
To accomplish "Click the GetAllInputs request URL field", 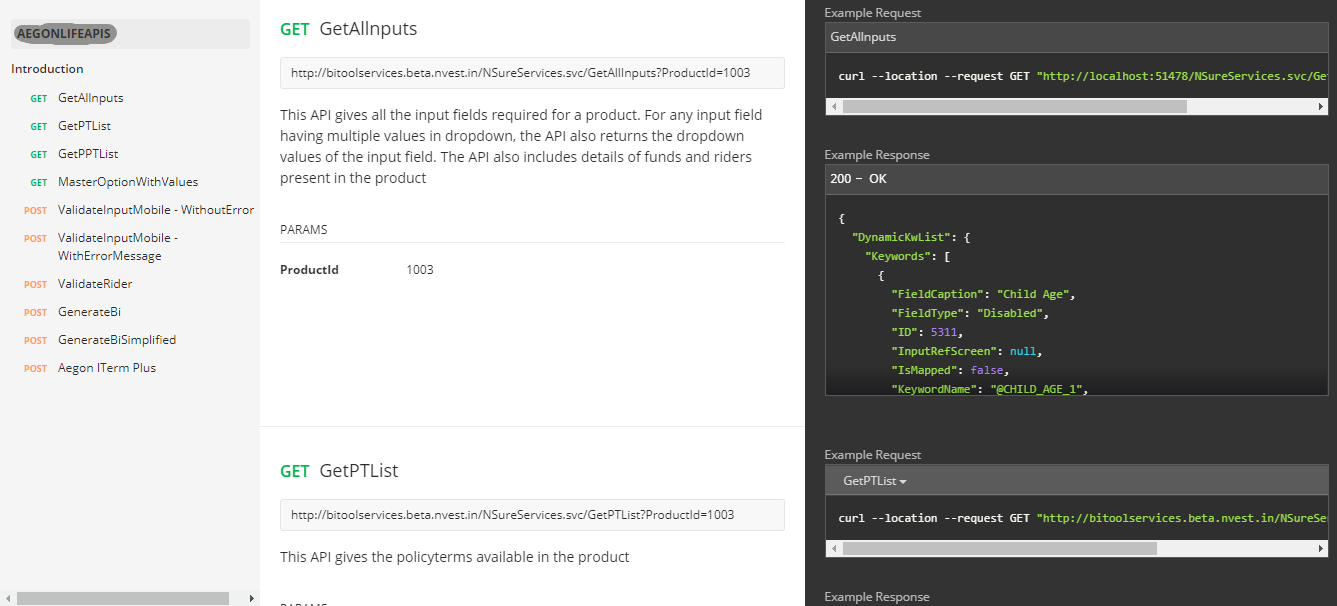I will (532, 73).
